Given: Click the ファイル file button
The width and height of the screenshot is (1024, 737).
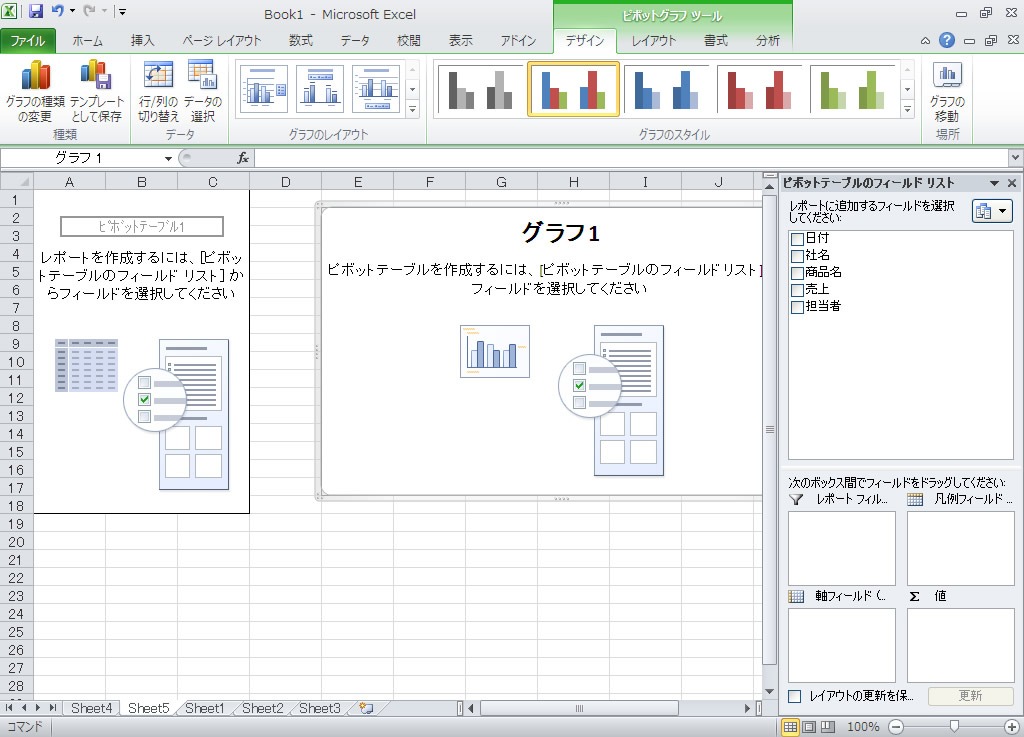Looking at the screenshot, I should click(x=28, y=41).
